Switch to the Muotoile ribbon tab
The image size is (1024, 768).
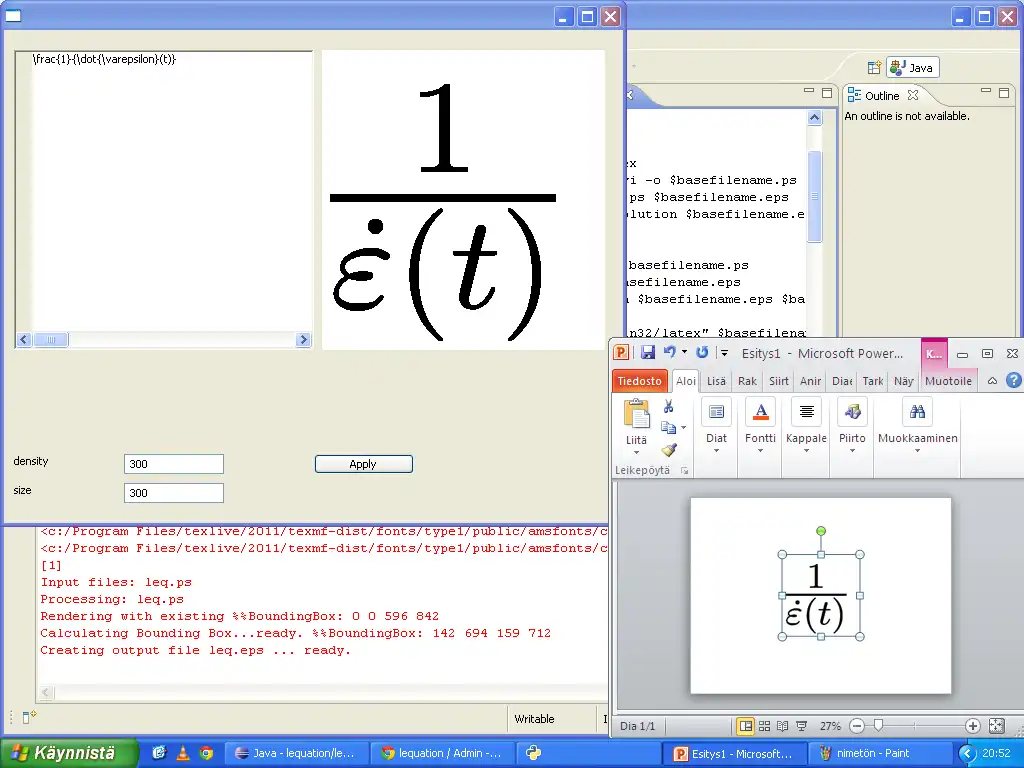tap(948, 381)
